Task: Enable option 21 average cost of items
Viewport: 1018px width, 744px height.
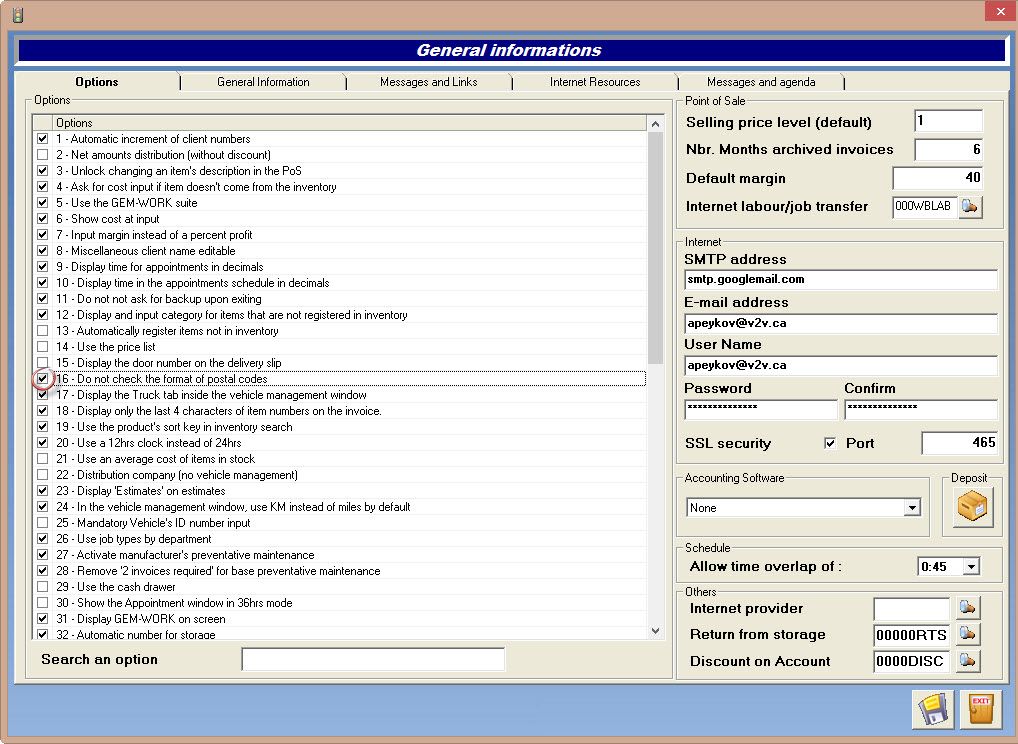Action: point(42,459)
